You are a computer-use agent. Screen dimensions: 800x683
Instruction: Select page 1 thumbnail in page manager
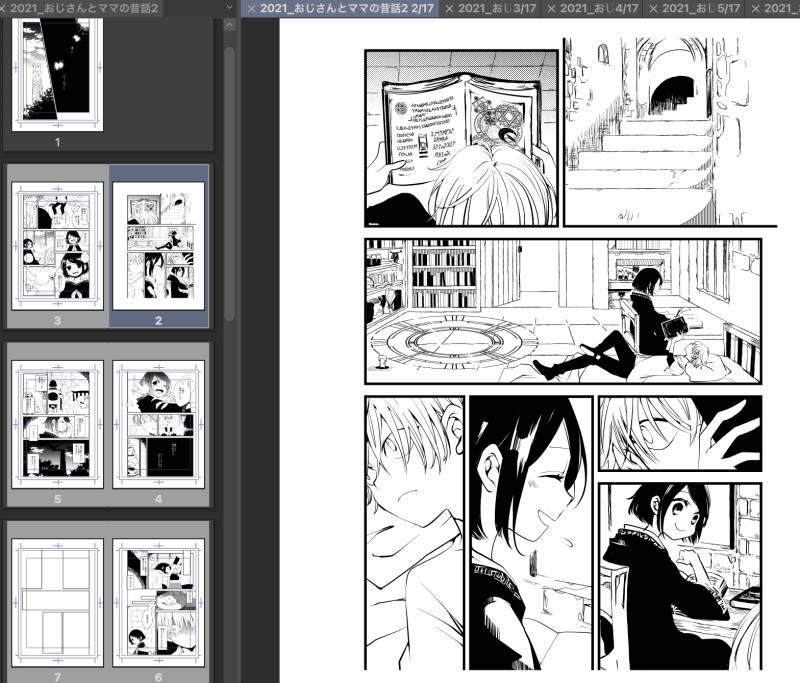[x=57, y=74]
